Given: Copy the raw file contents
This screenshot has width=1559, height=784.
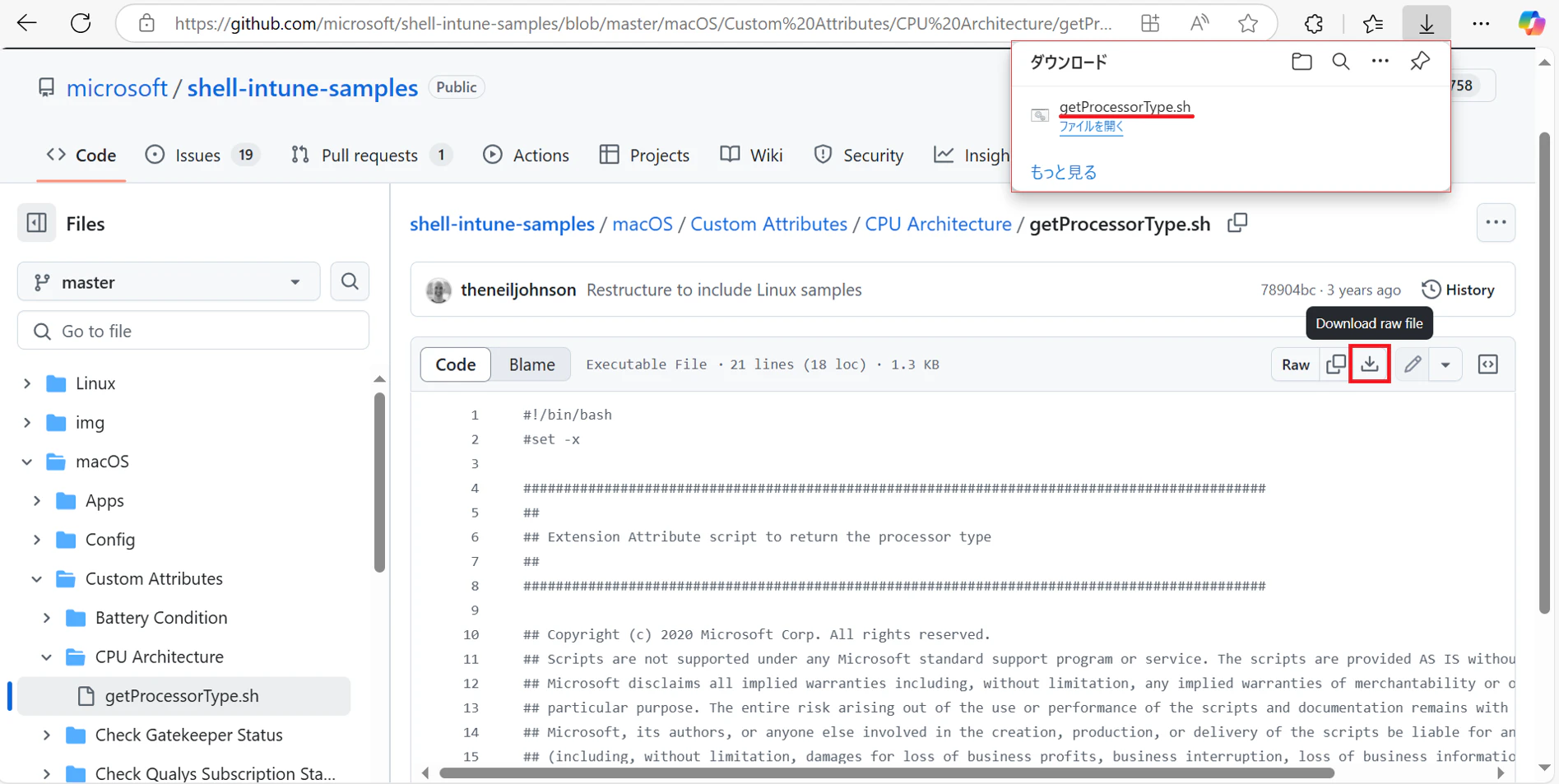Looking at the screenshot, I should point(1335,364).
